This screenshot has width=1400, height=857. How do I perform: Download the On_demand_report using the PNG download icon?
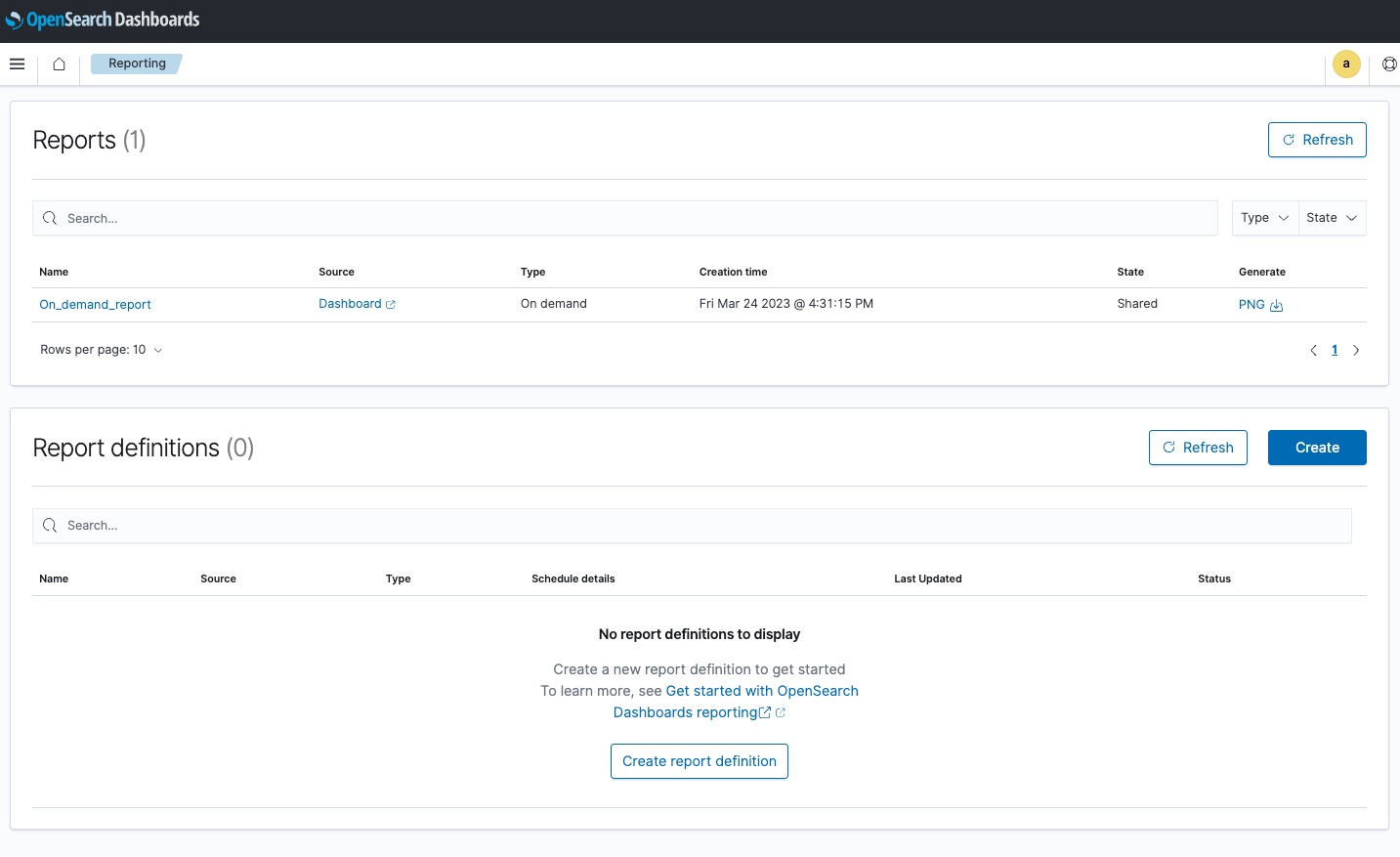[x=1278, y=305]
